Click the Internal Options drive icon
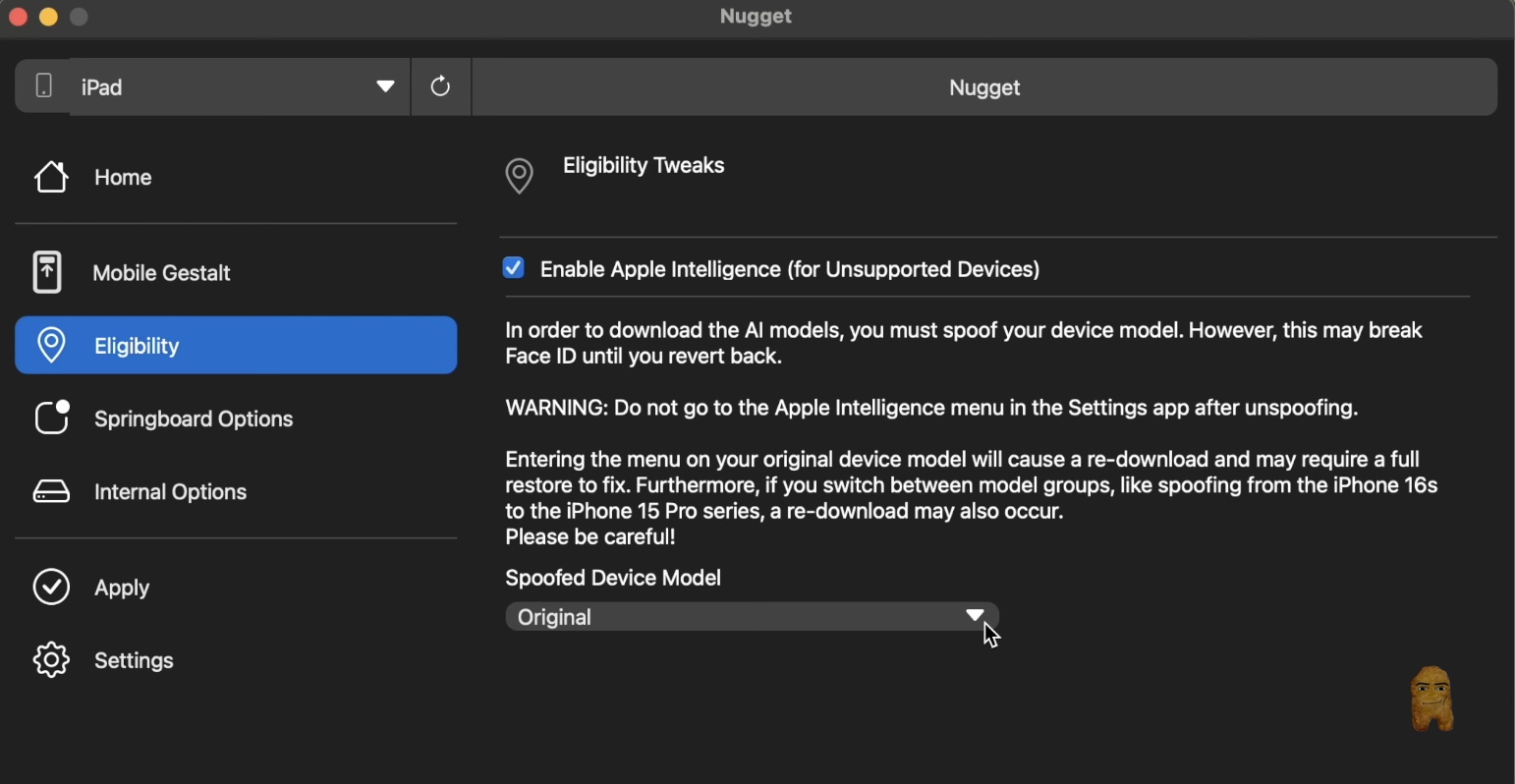This screenshot has height=784, width=1515. point(51,491)
